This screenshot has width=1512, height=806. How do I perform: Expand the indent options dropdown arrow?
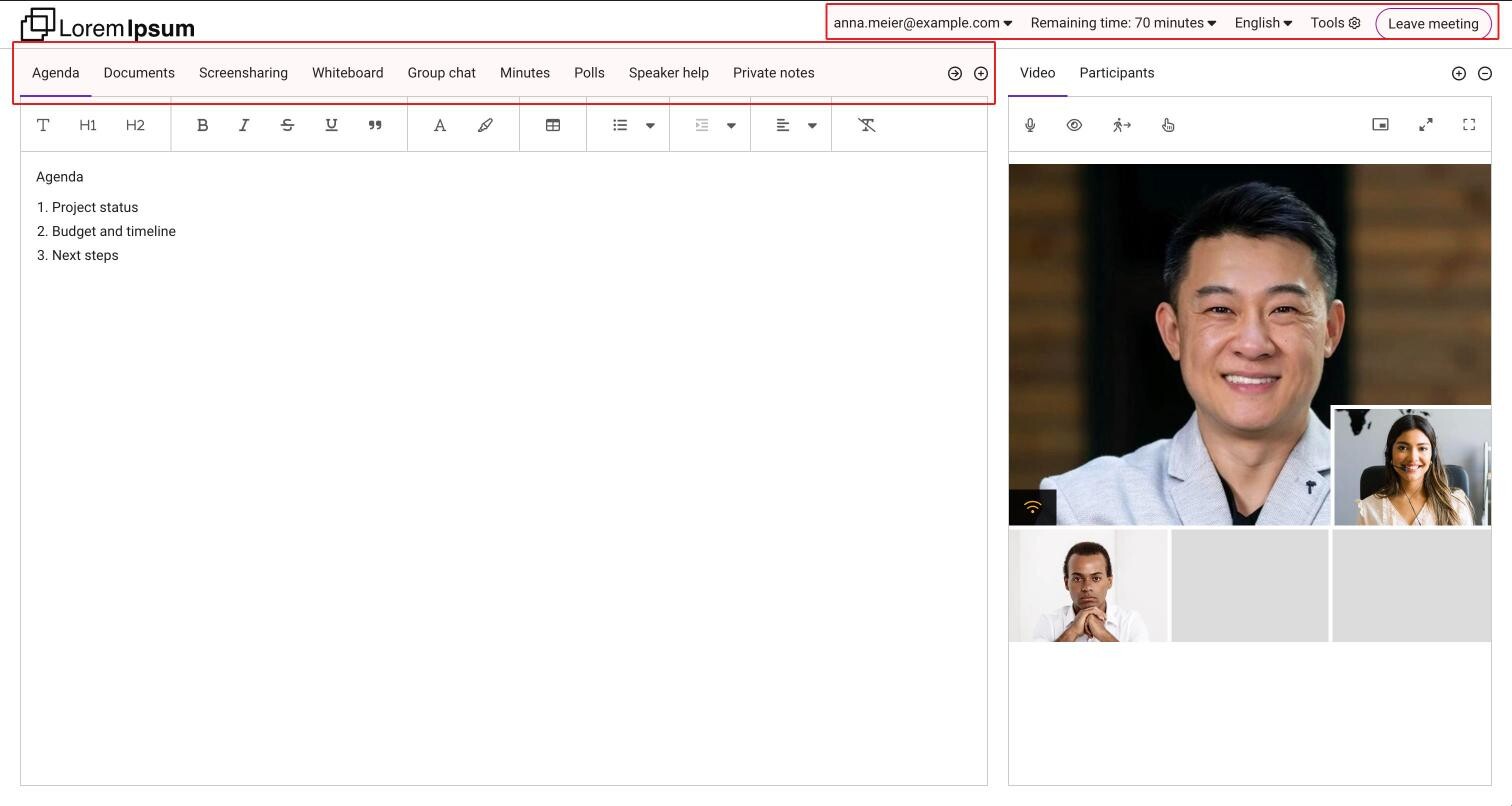click(x=731, y=125)
